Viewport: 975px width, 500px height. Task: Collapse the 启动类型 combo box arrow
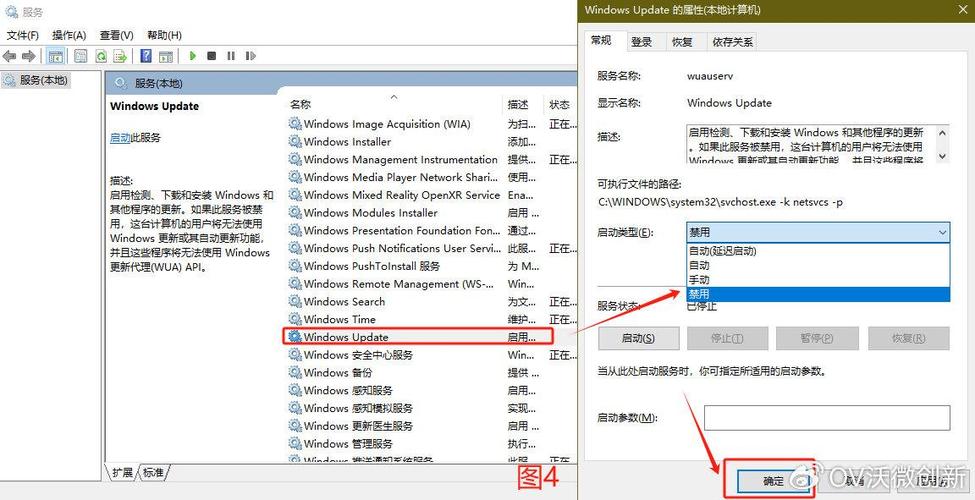[x=943, y=233]
